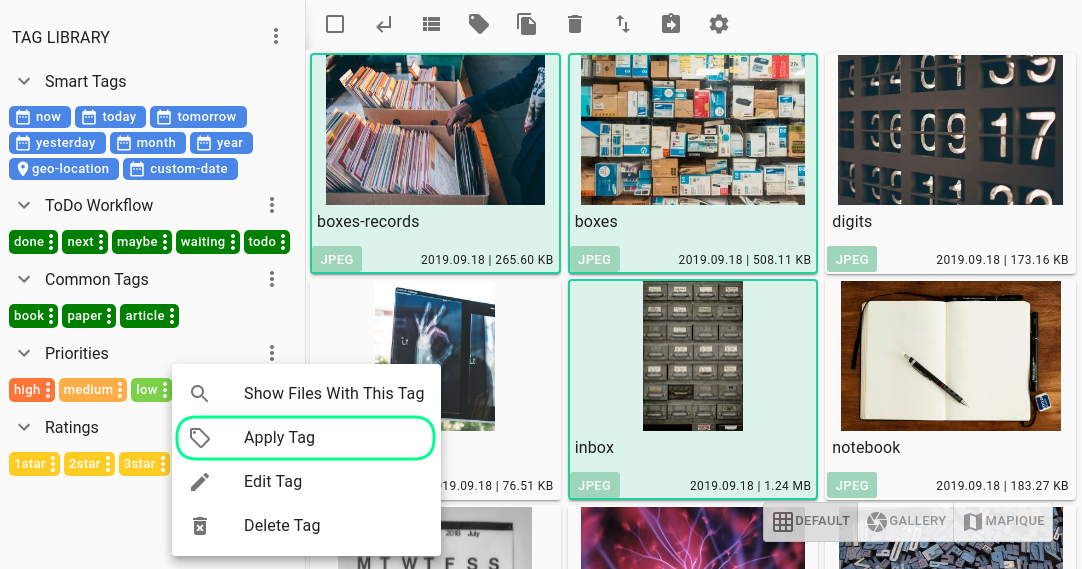This screenshot has width=1082, height=569.
Task: Click the 'digits' file name
Action: pyautogui.click(x=852, y=221)
